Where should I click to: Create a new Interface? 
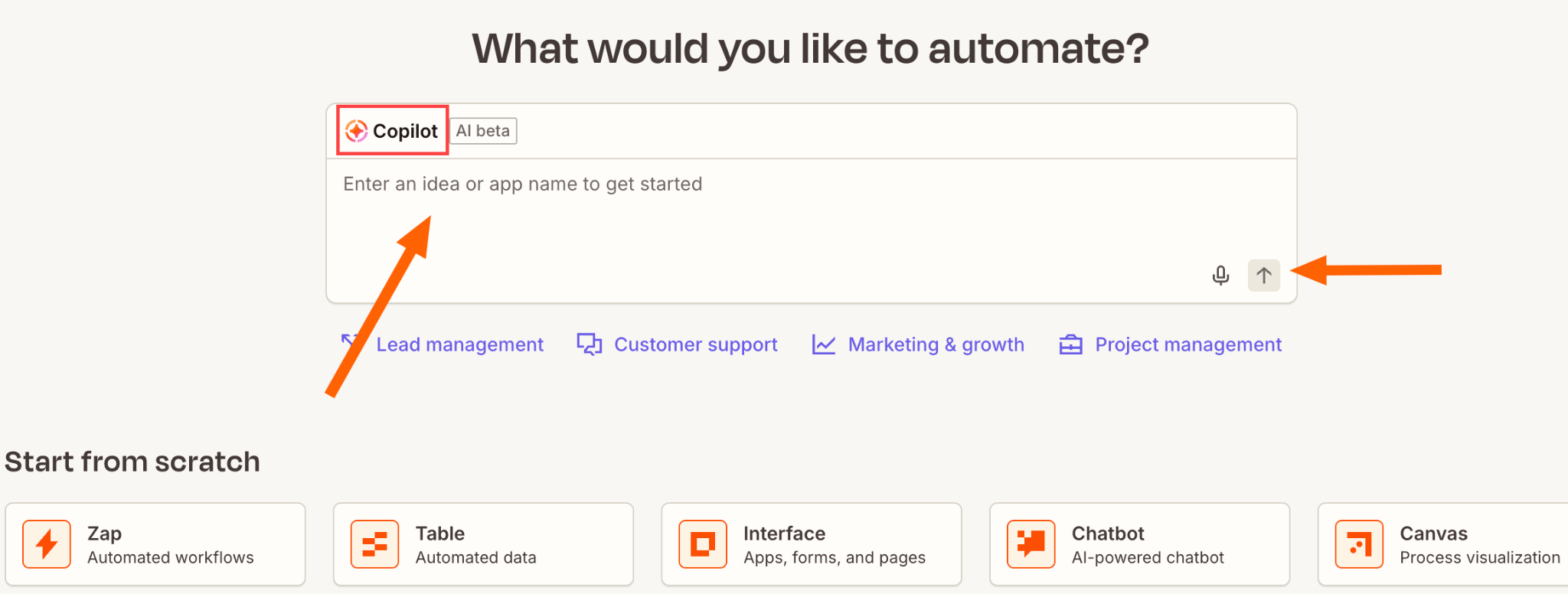point(812,544)
